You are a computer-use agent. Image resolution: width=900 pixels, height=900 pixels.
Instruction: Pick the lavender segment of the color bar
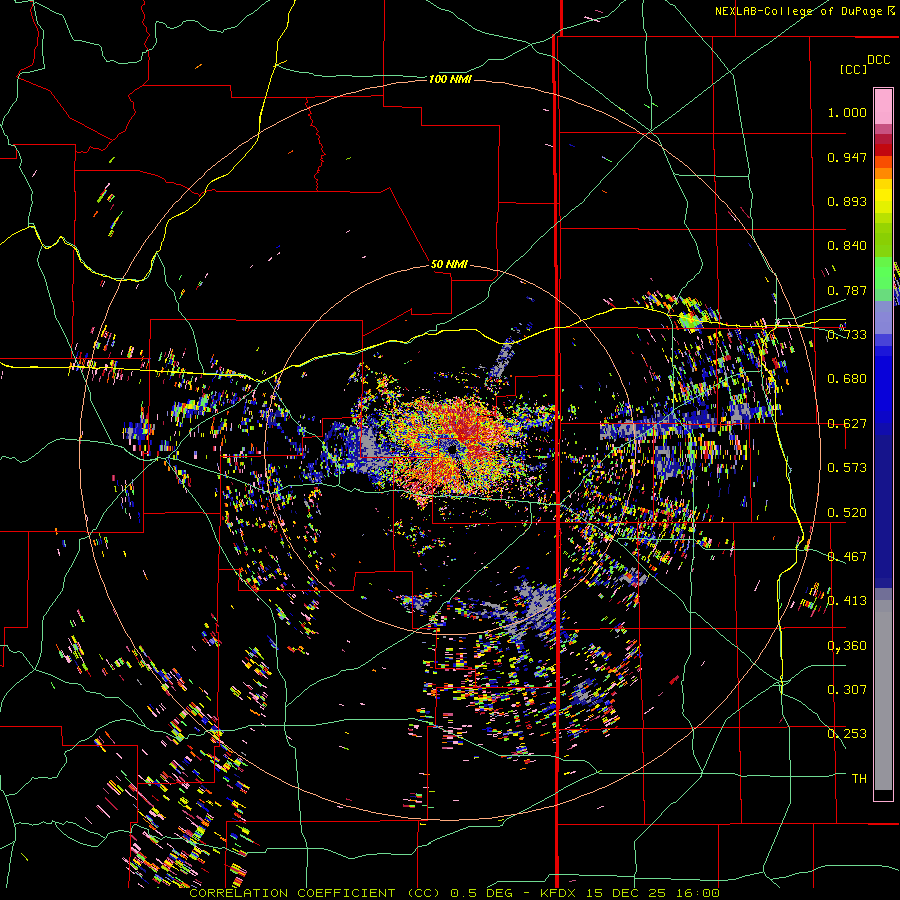(883, 317)
